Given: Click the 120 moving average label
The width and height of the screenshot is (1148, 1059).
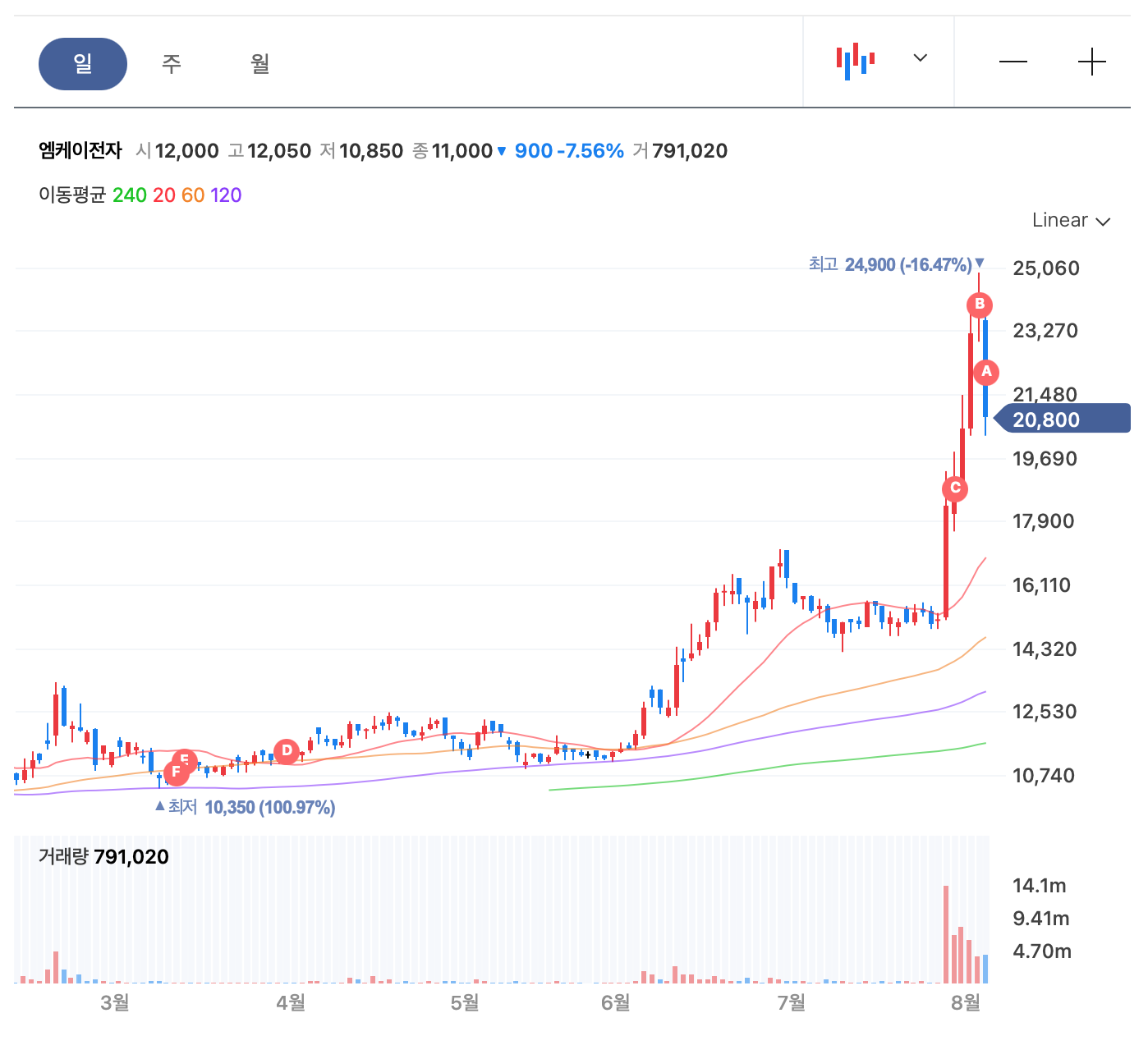Looking at the screenshot, I should point(226,195).
